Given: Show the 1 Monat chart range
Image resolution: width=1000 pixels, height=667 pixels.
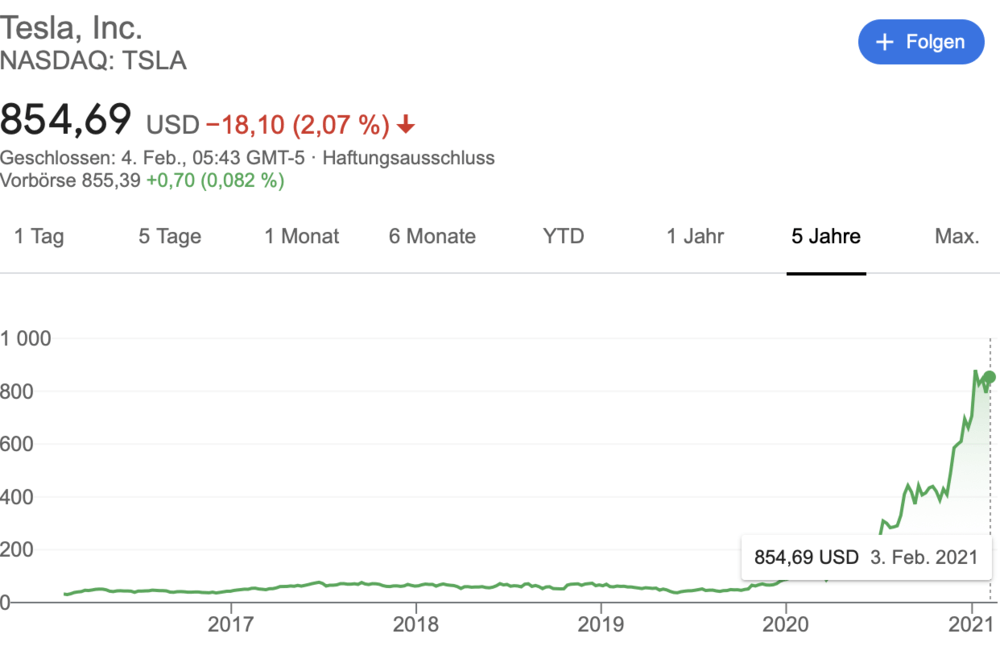Looking at the screenshot, I should tap(302, 237).
